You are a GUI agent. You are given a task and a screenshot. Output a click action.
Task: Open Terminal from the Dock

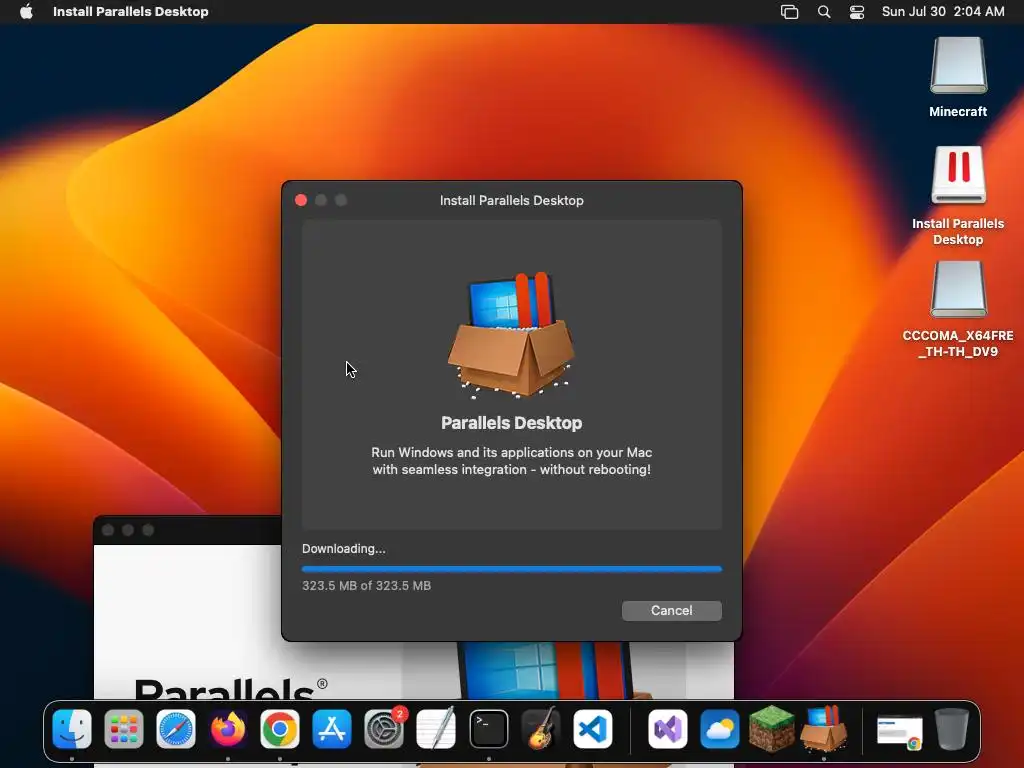coord(488,729)
